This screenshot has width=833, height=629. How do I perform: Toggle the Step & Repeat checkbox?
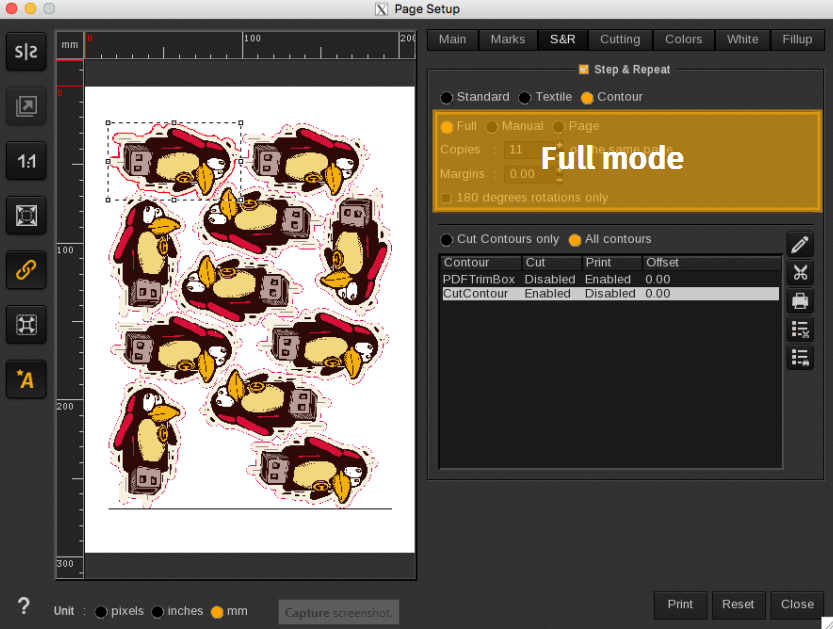tap(584, 70)
